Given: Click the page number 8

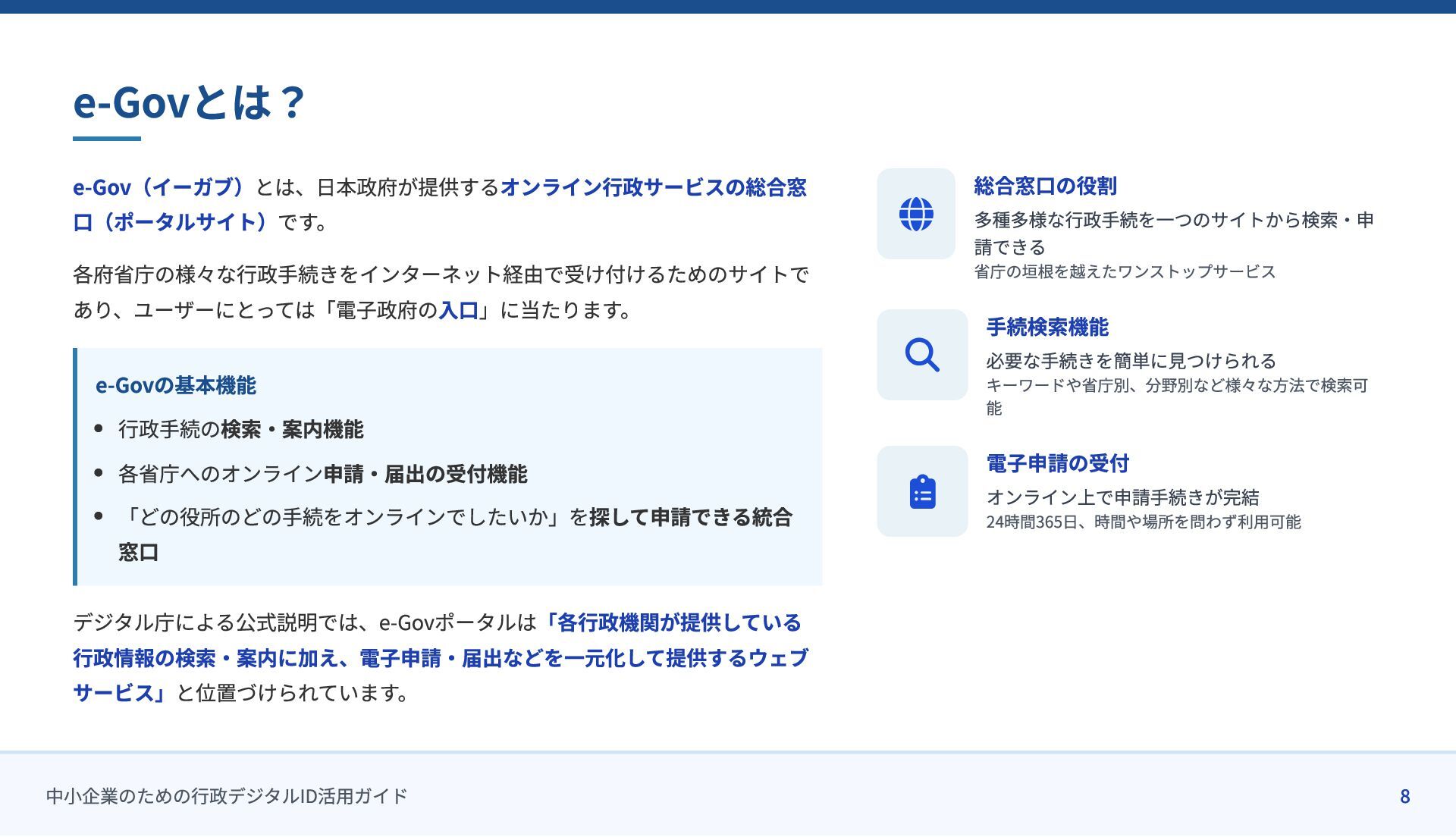Looking at the screenshot, I should pos(1404,796).
